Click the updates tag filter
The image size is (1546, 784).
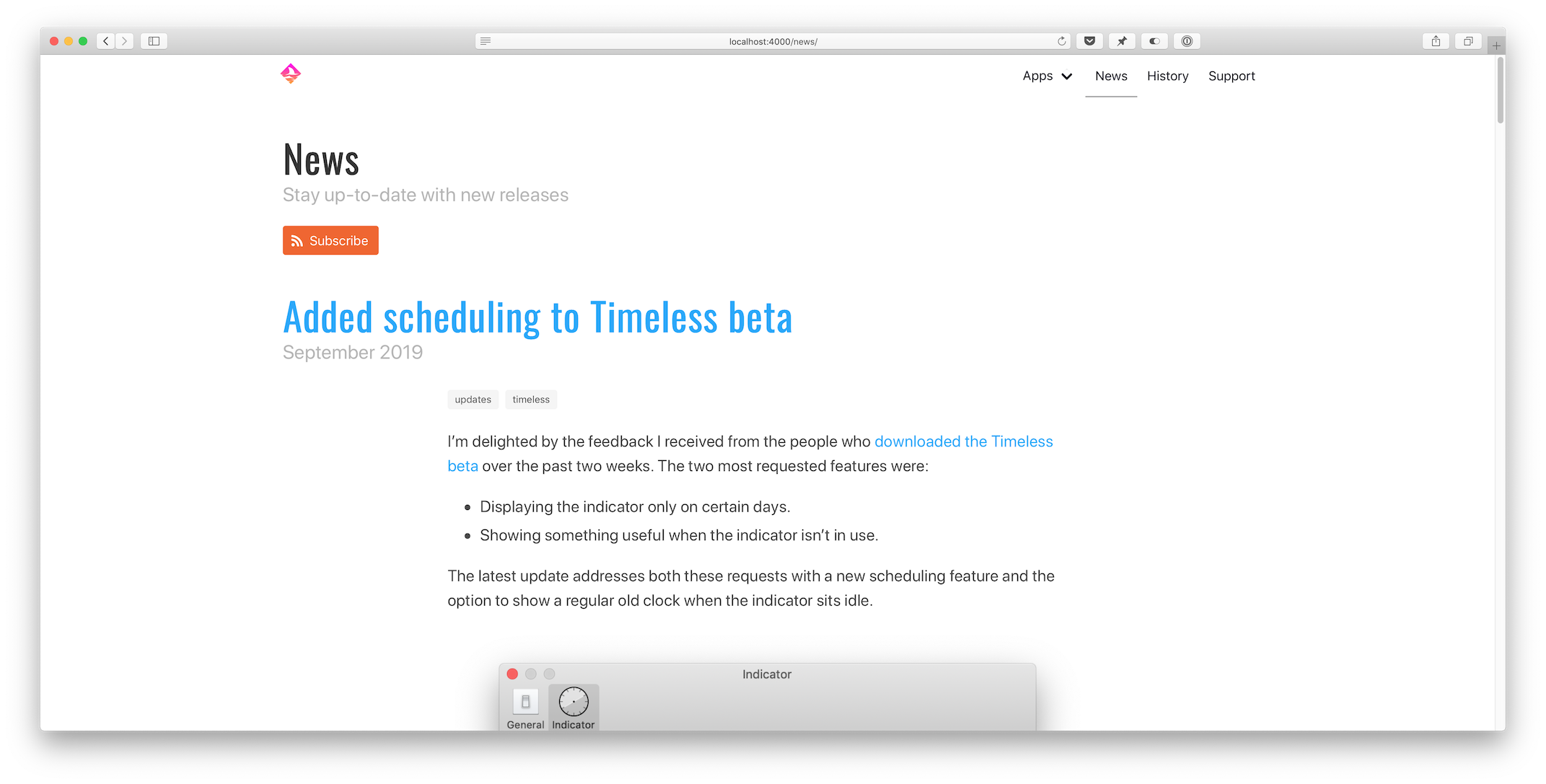tap(472, 399)
